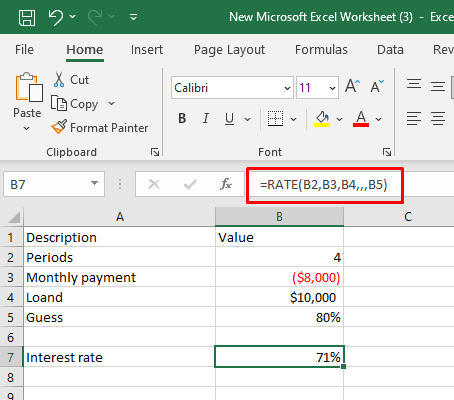Screen dimensions: 454x400
Task: Select the Home ribbon tab
Action: pyautogui.click(x=85, y=50)
